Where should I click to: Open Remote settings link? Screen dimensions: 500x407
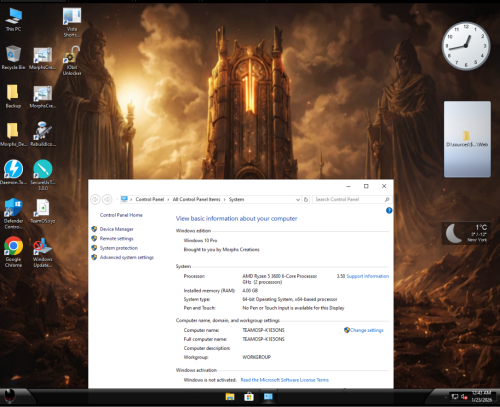[x=116, y=238]
